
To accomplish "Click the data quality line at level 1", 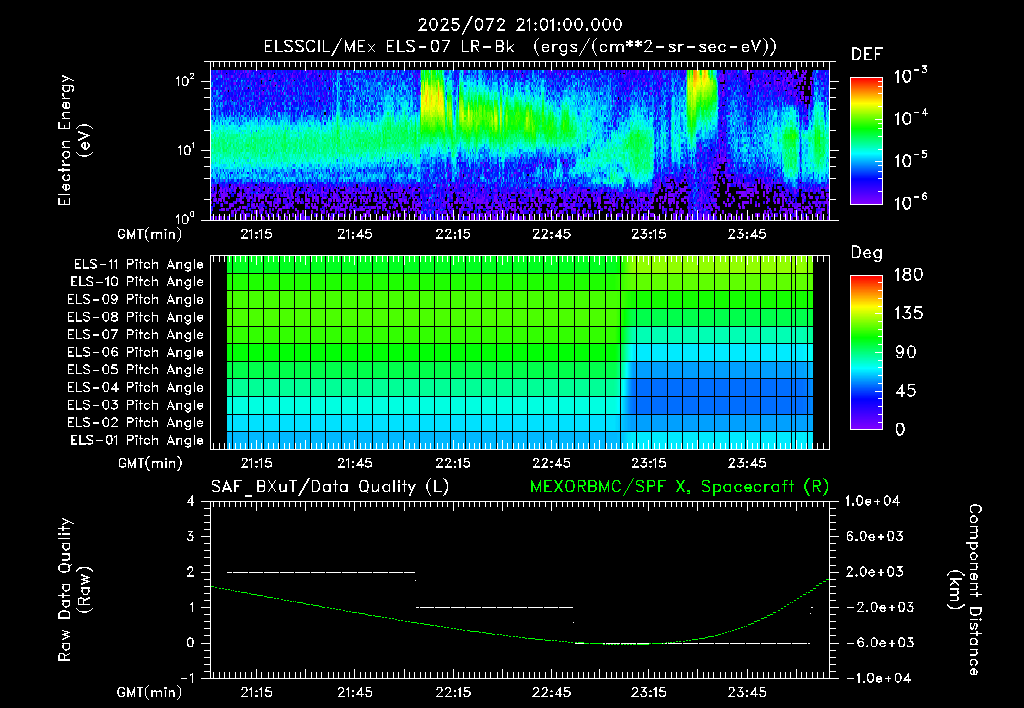I will click(494, 607).
